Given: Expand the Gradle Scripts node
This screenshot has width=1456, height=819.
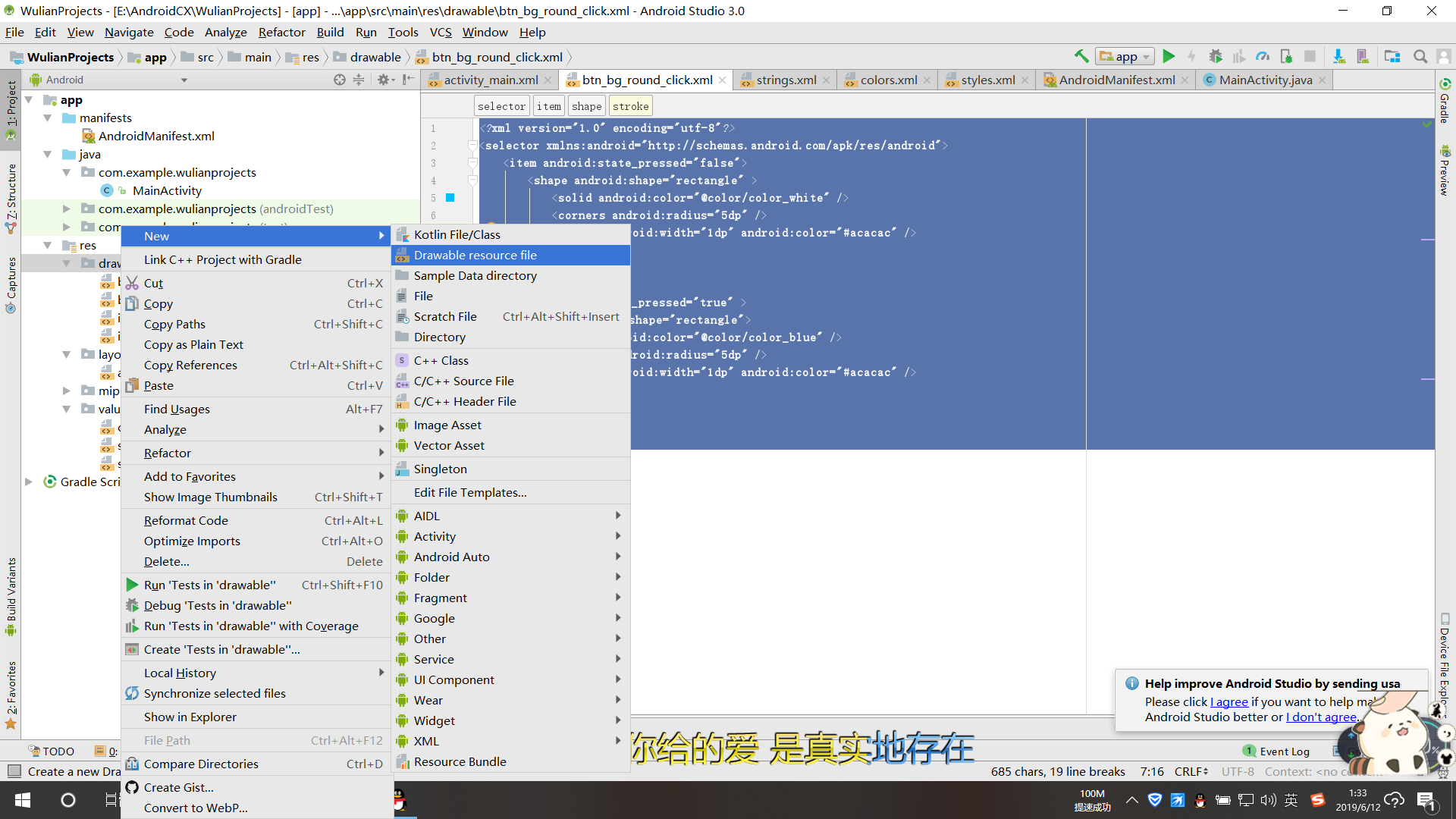Looking at the screenshot, I should tap(29, 482).
